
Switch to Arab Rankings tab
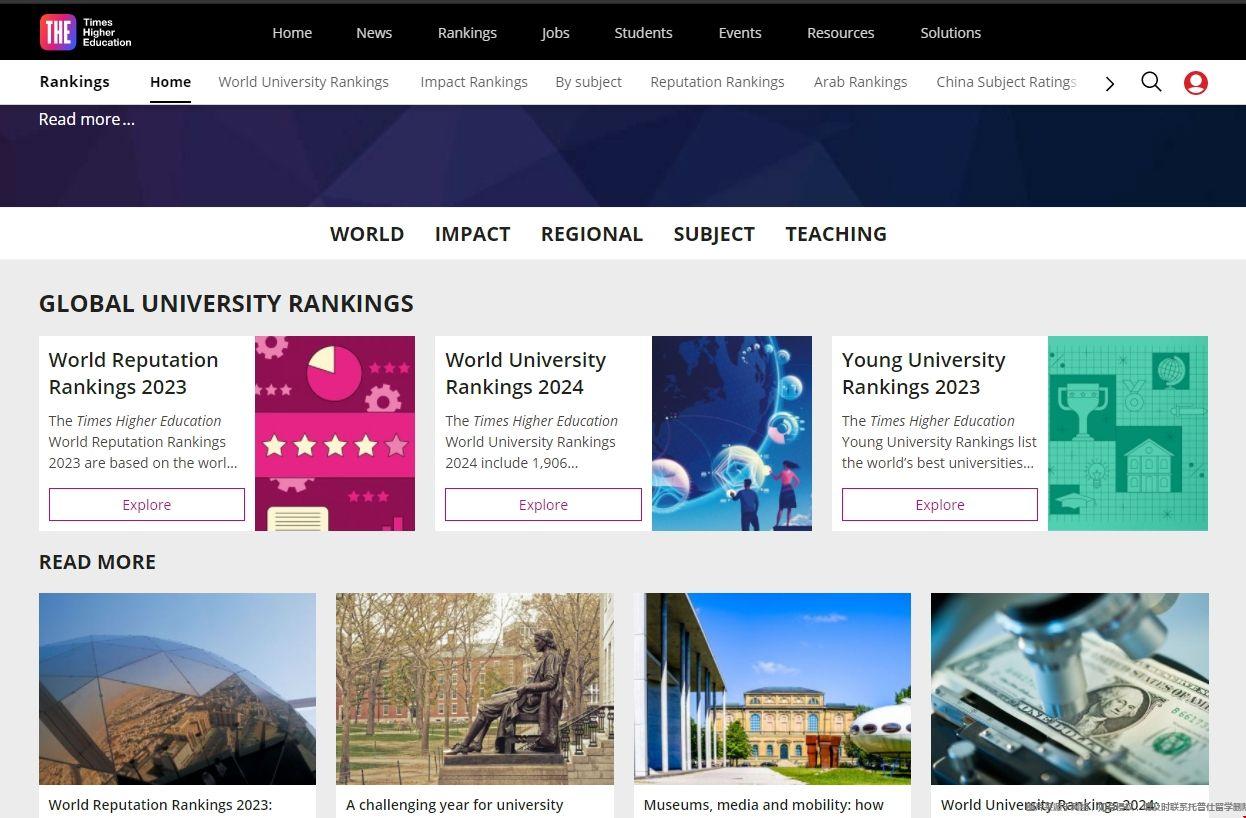[x=860, y=82]
